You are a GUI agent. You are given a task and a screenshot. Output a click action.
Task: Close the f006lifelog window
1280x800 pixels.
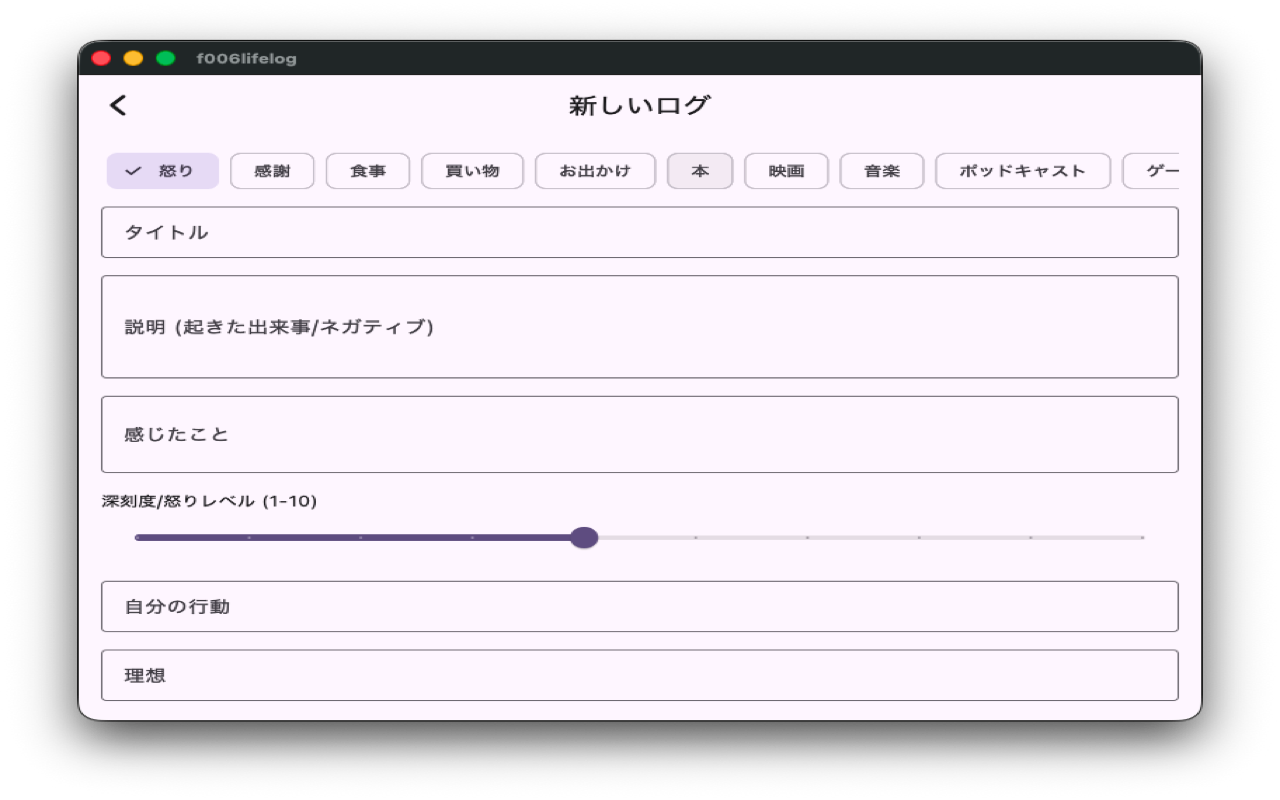(x=101, y=59)
